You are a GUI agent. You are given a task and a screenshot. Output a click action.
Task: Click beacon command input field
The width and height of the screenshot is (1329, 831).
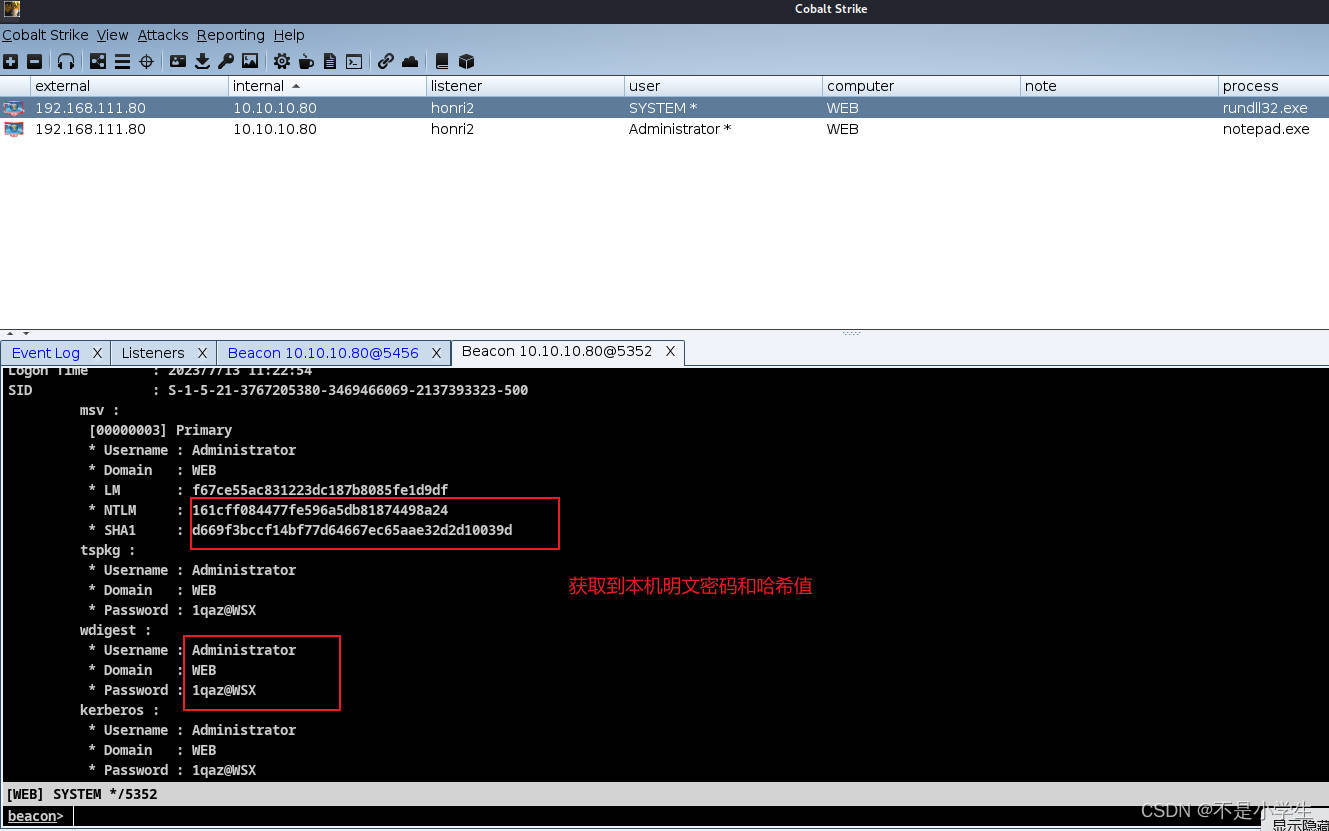click(700, 816)
